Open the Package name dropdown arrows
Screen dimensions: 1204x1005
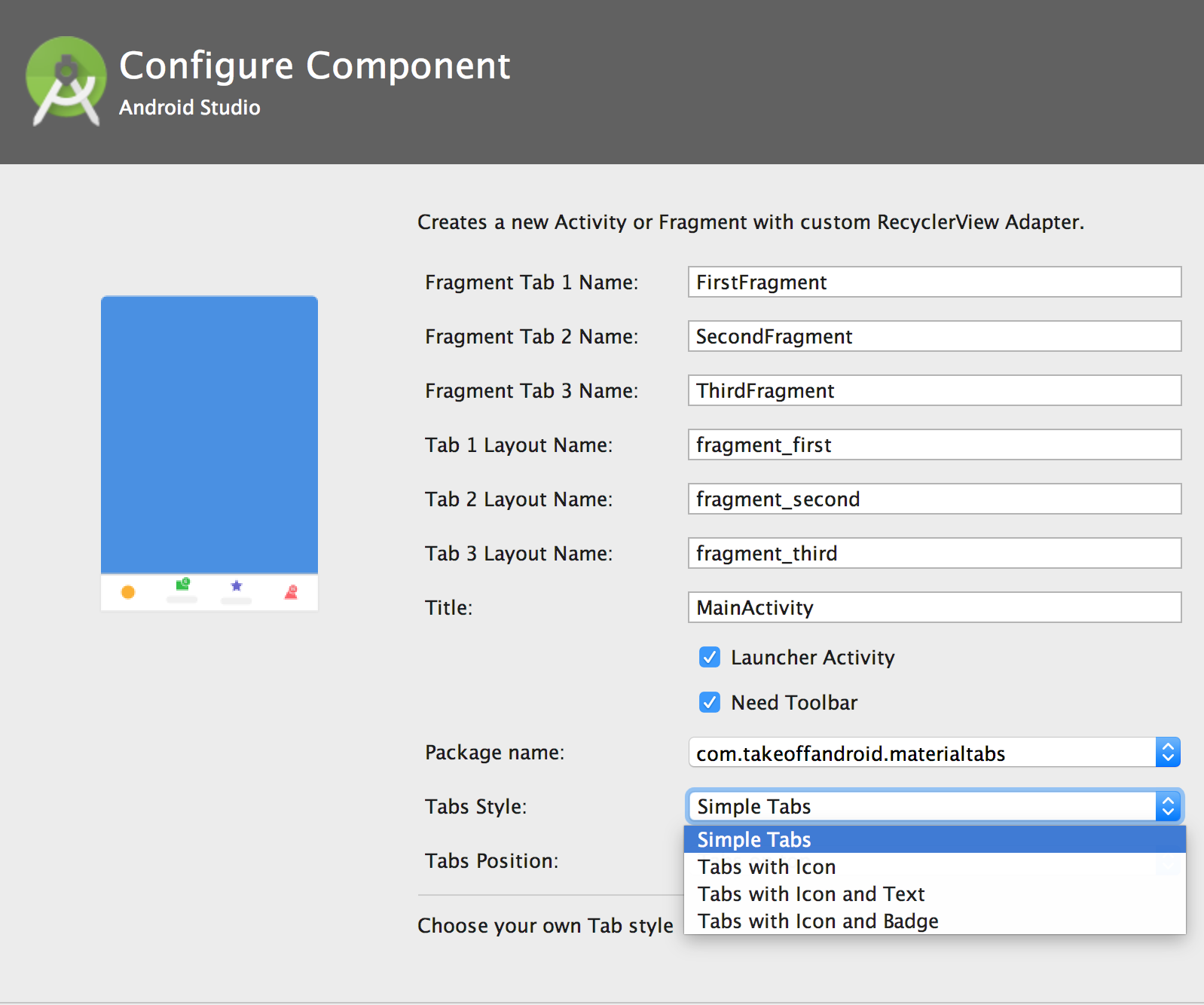[x=1168, y=753]
